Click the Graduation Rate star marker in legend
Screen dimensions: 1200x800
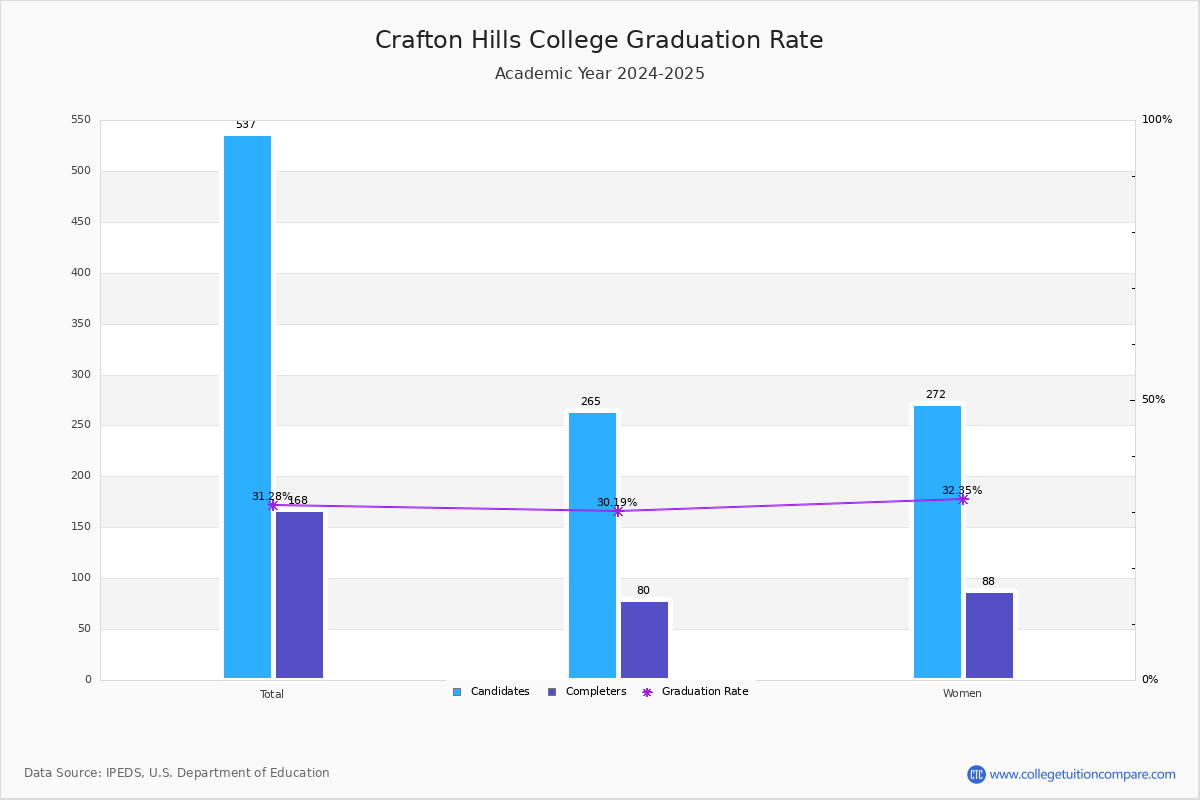[647, 692]
